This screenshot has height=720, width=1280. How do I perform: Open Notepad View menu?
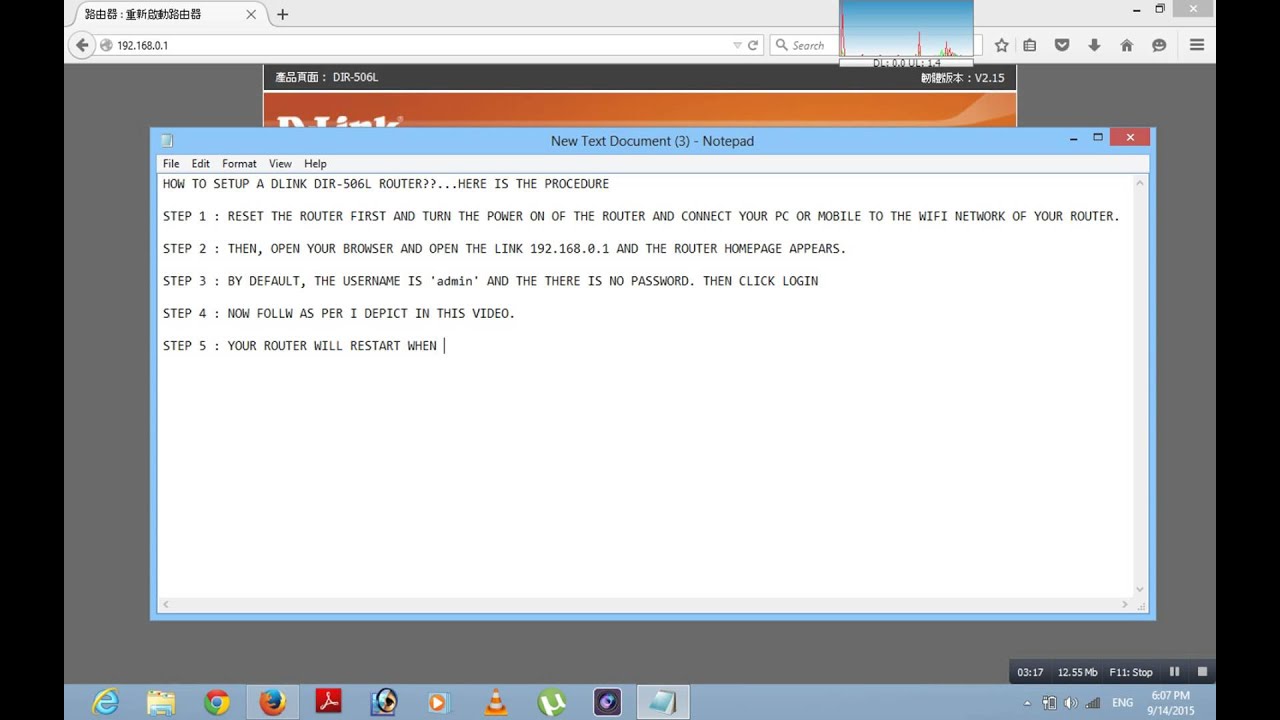point(280,163)
